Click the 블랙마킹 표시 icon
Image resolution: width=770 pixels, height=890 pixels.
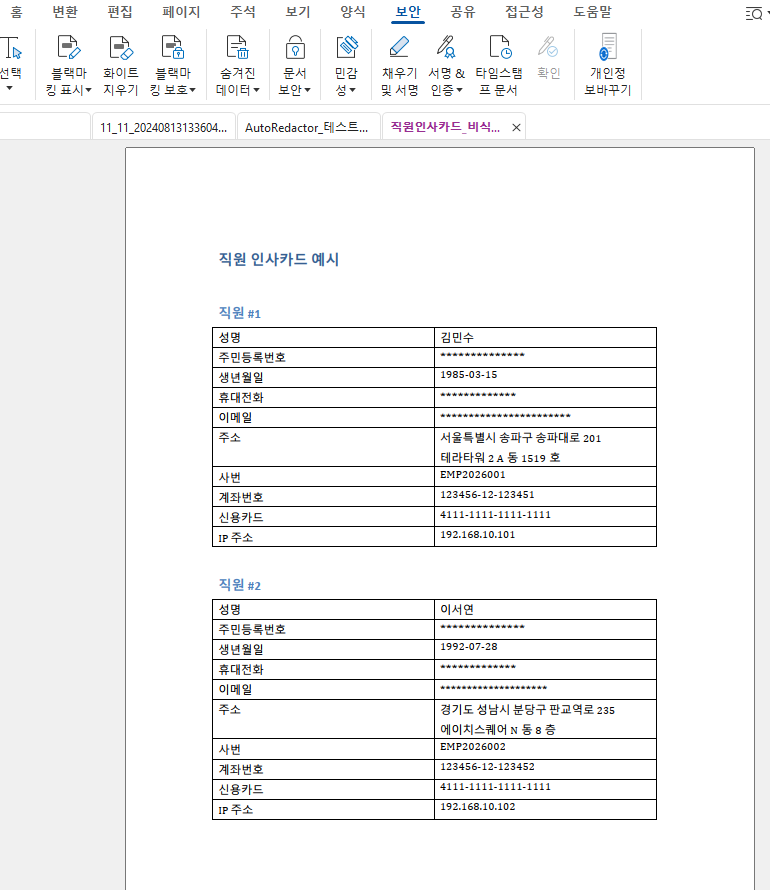coord(69,47)
